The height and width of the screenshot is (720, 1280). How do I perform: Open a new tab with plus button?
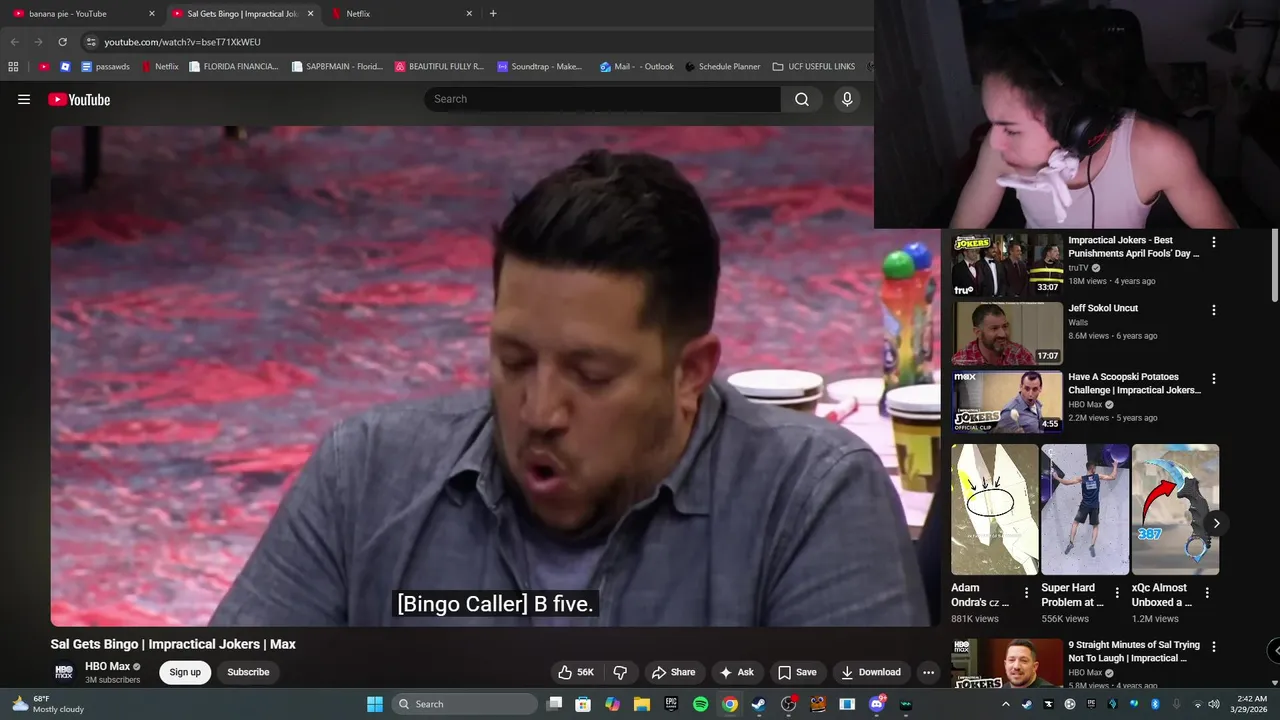pyautogui.click(x=493, y=14)
